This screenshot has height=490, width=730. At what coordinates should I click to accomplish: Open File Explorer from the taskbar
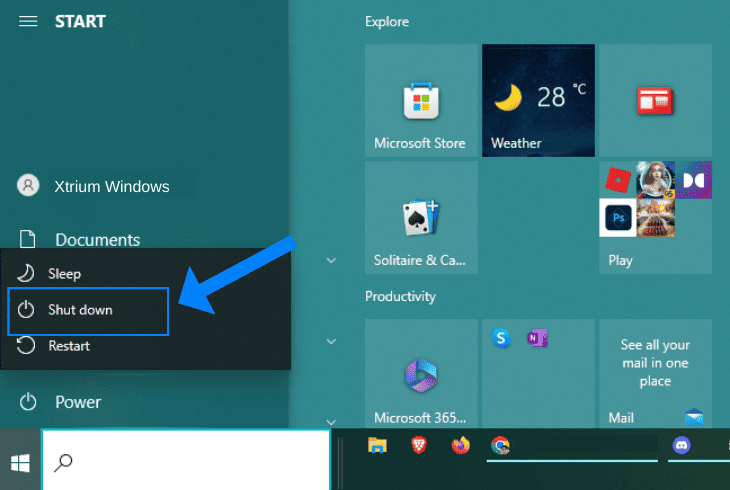point(377,445)
